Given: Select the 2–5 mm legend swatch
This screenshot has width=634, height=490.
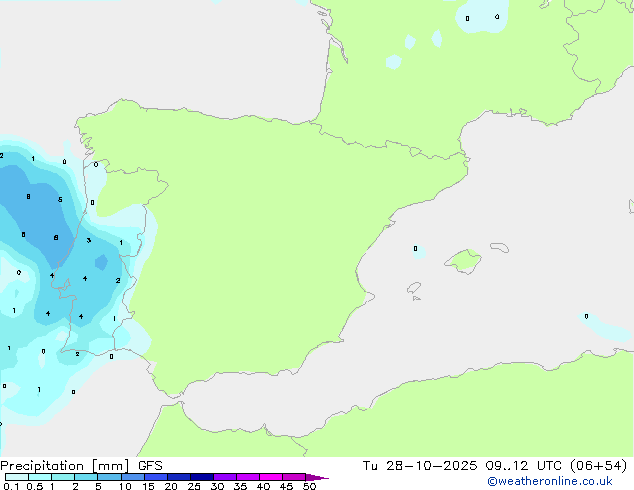Looking at the screenshot, I should [86, 477].
